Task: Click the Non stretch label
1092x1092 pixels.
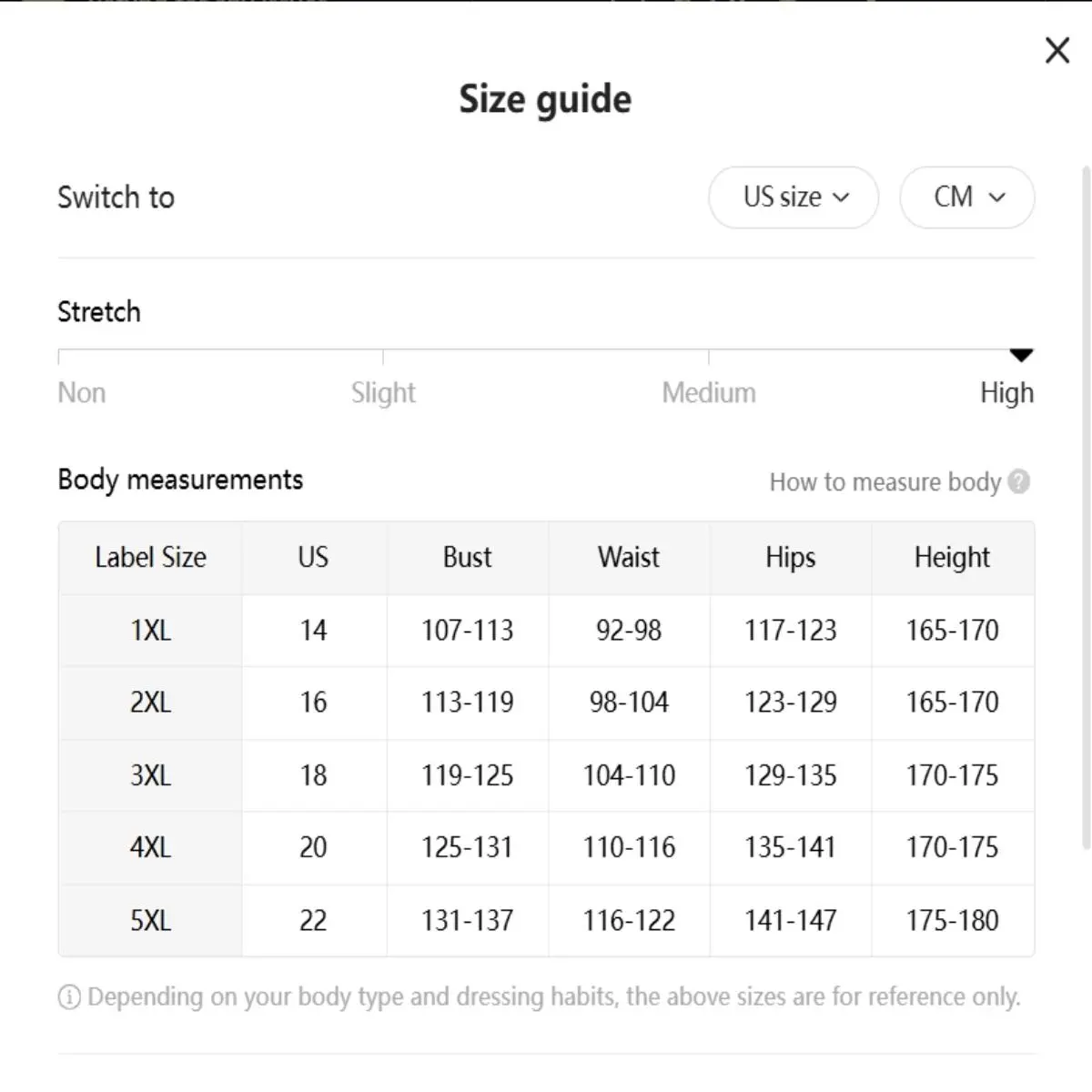Action: tap(82, 393)
